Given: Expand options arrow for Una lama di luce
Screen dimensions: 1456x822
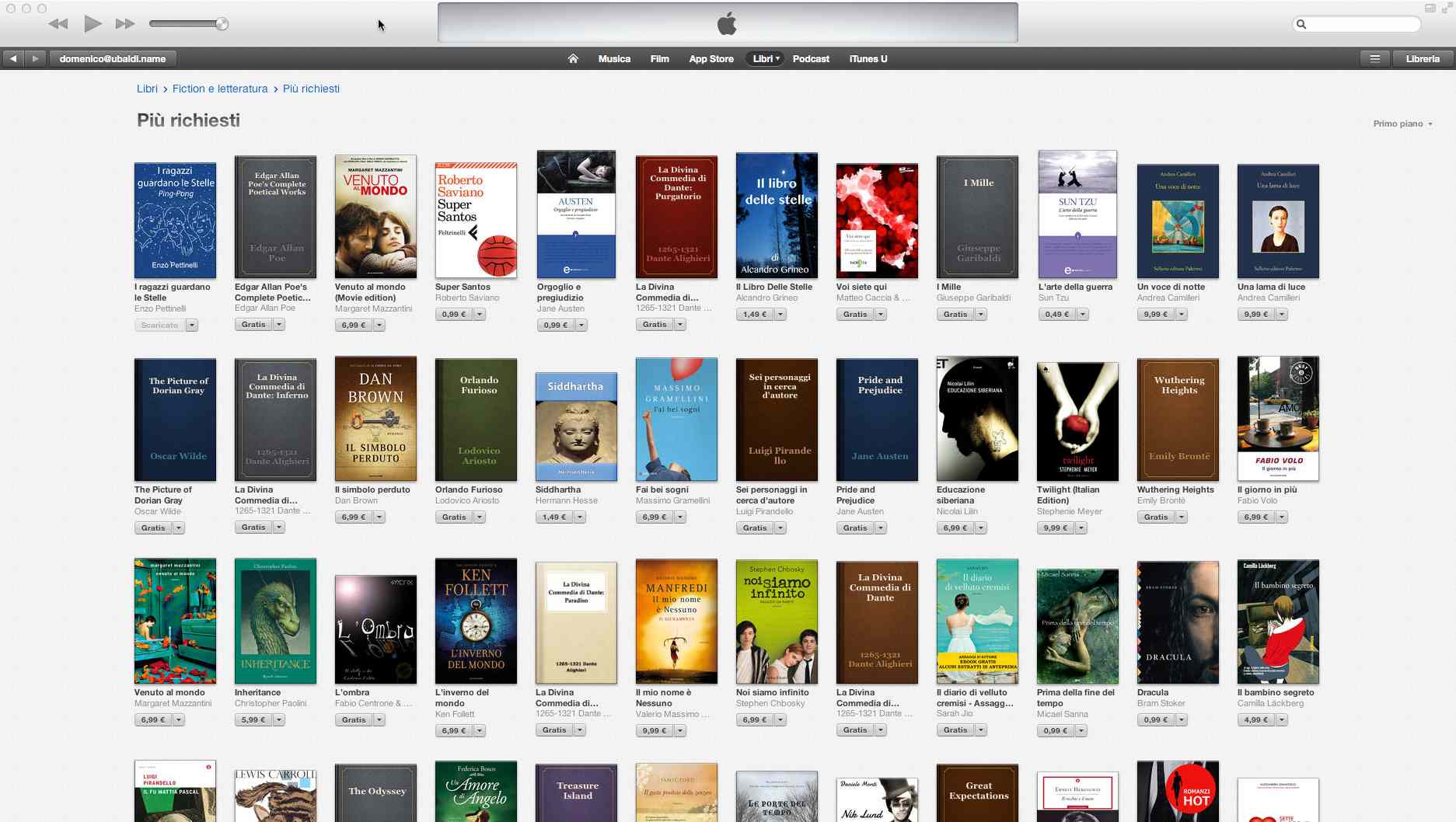Looking at the screenshot, I should click(x=1282, y=315).
